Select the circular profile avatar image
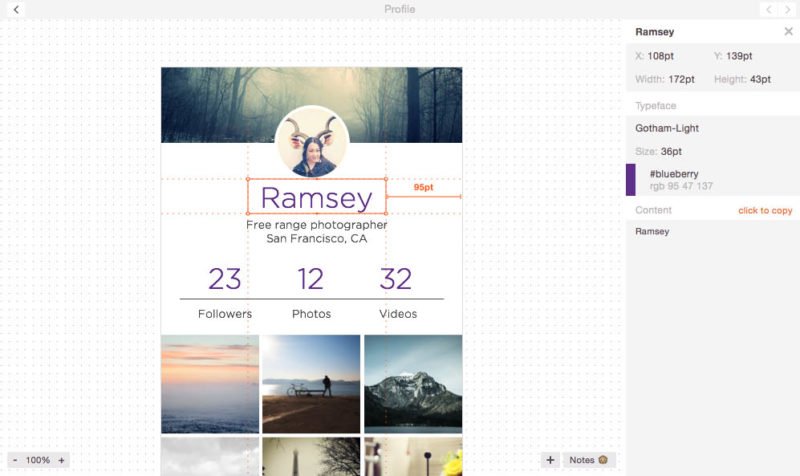The width and height of the screenshot is (800, 476). pyautogui.click(x=312, y=142)
